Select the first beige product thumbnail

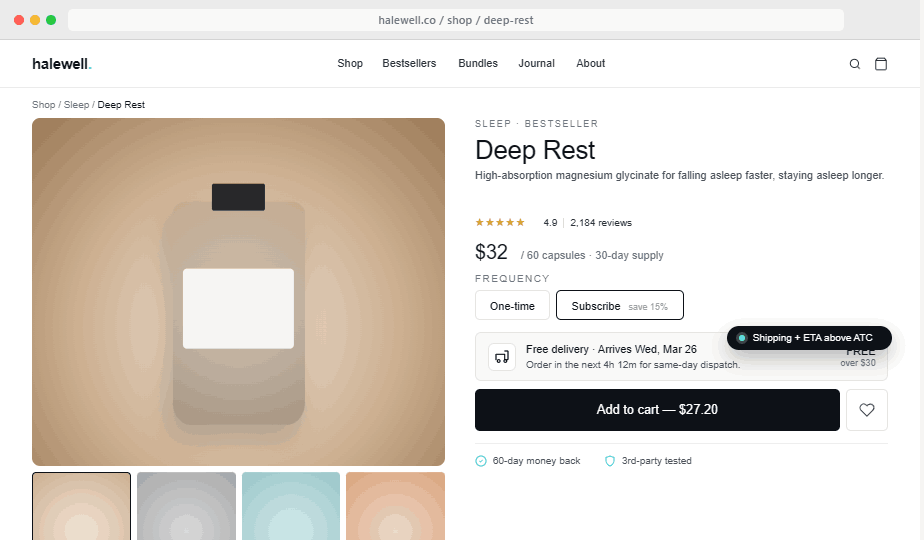[x=81, y=506]
